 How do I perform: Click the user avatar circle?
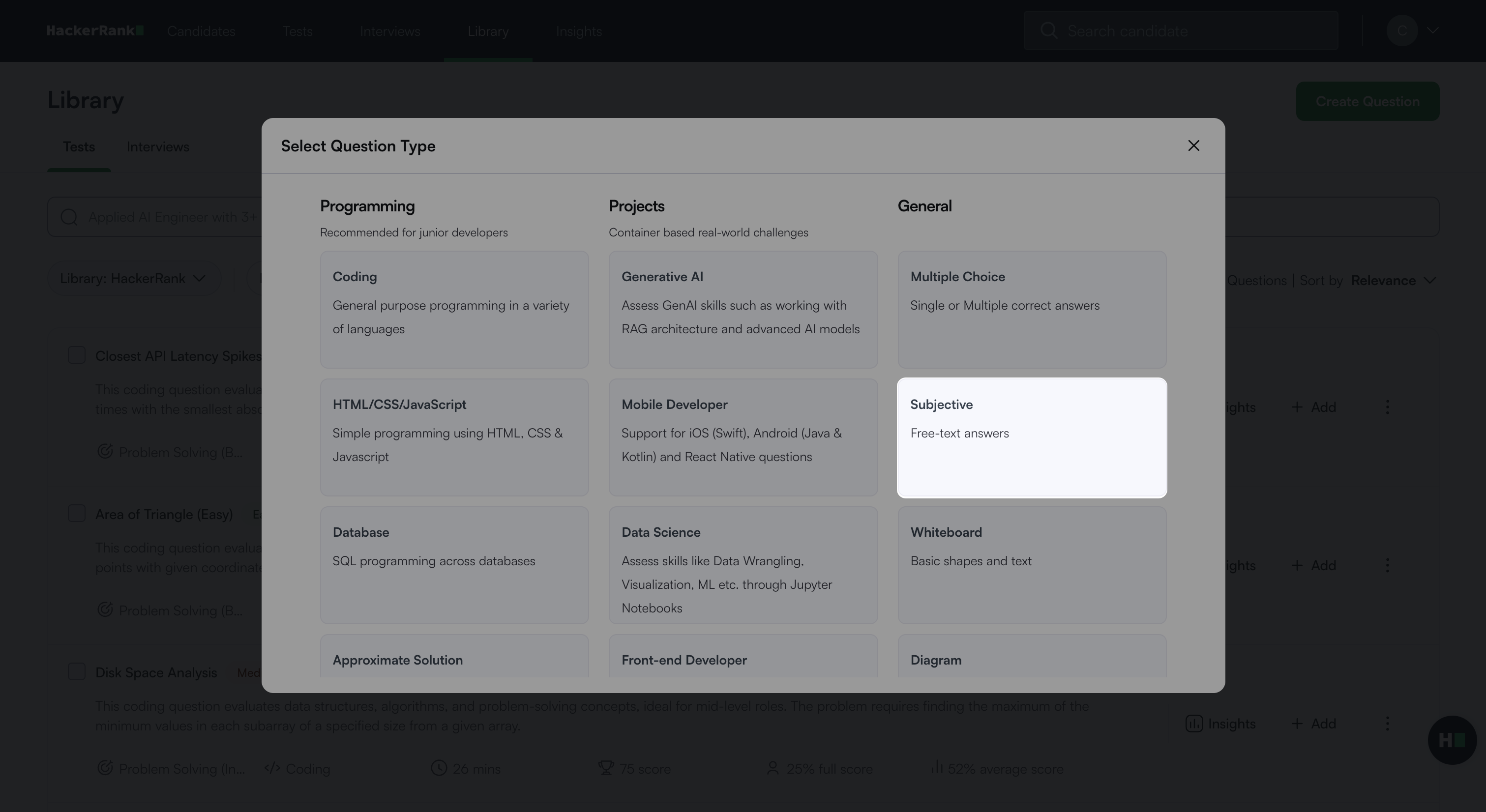coord(1401,30)
